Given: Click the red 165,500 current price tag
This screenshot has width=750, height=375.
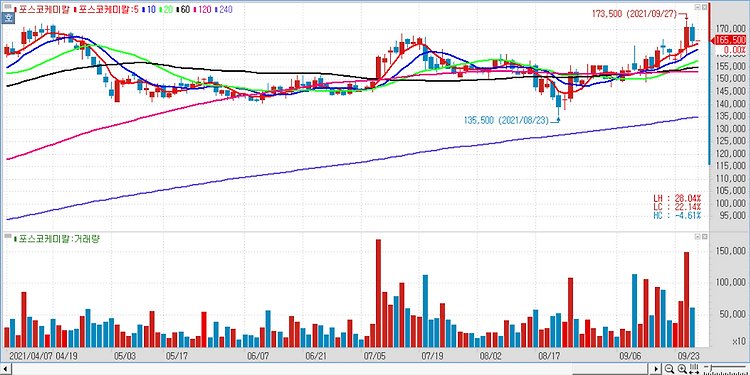Looking at the screenshot, I should [x=729, y=40].
